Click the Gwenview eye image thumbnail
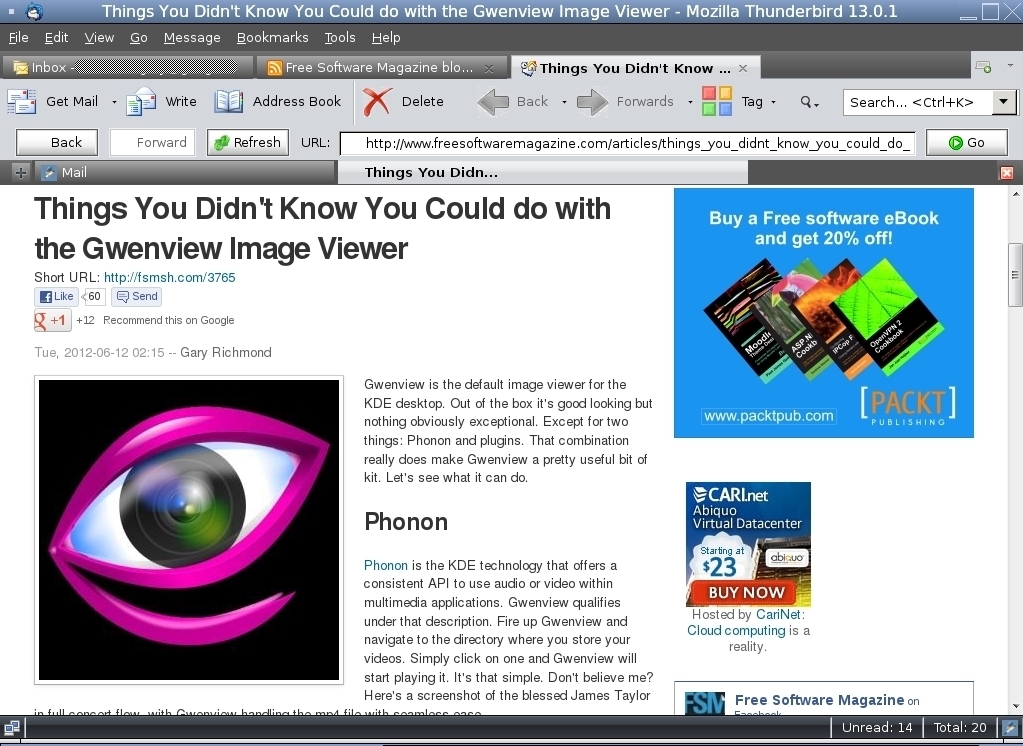This screenshot has height=746, width=1023. pos(189,530)
